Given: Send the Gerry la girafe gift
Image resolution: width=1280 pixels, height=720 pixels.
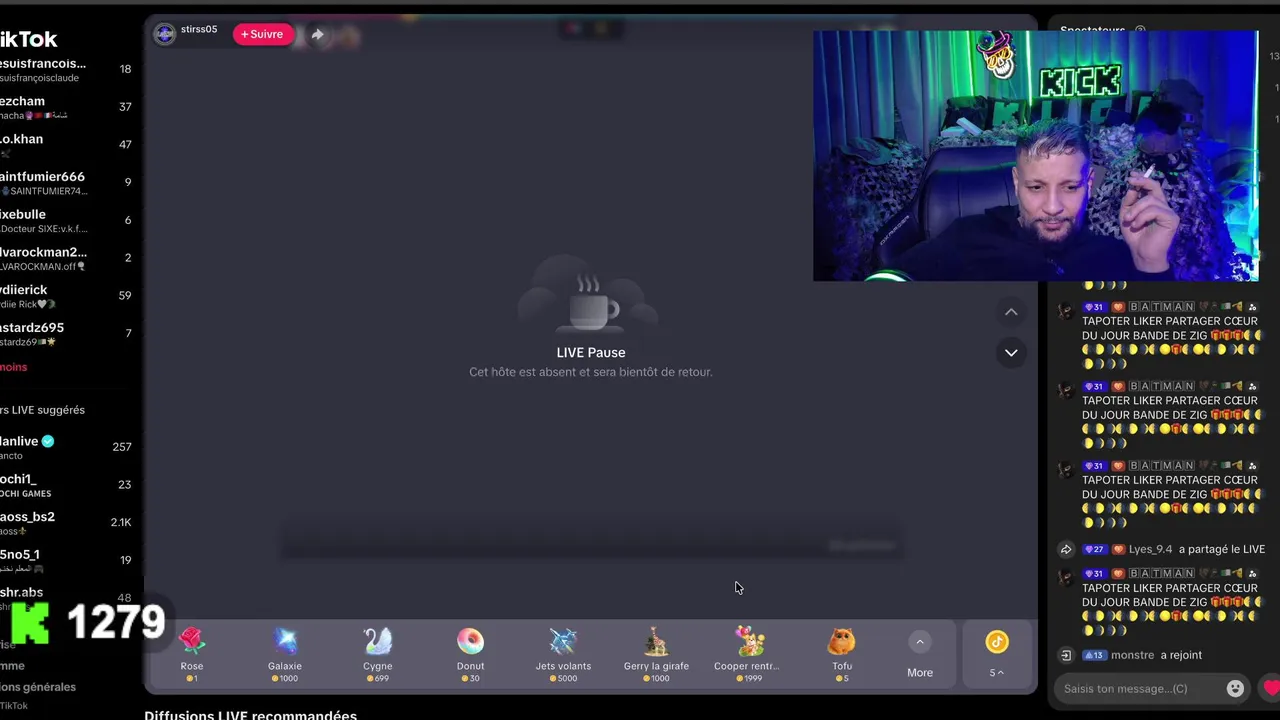Looking at the screenshot, I should click(x=656, y=655).
